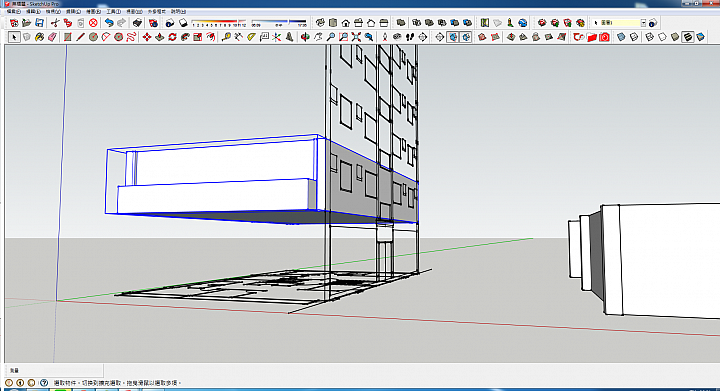Activate the Axes tool
This screenshot has height=391, width=720.
(x=277, y=37)
